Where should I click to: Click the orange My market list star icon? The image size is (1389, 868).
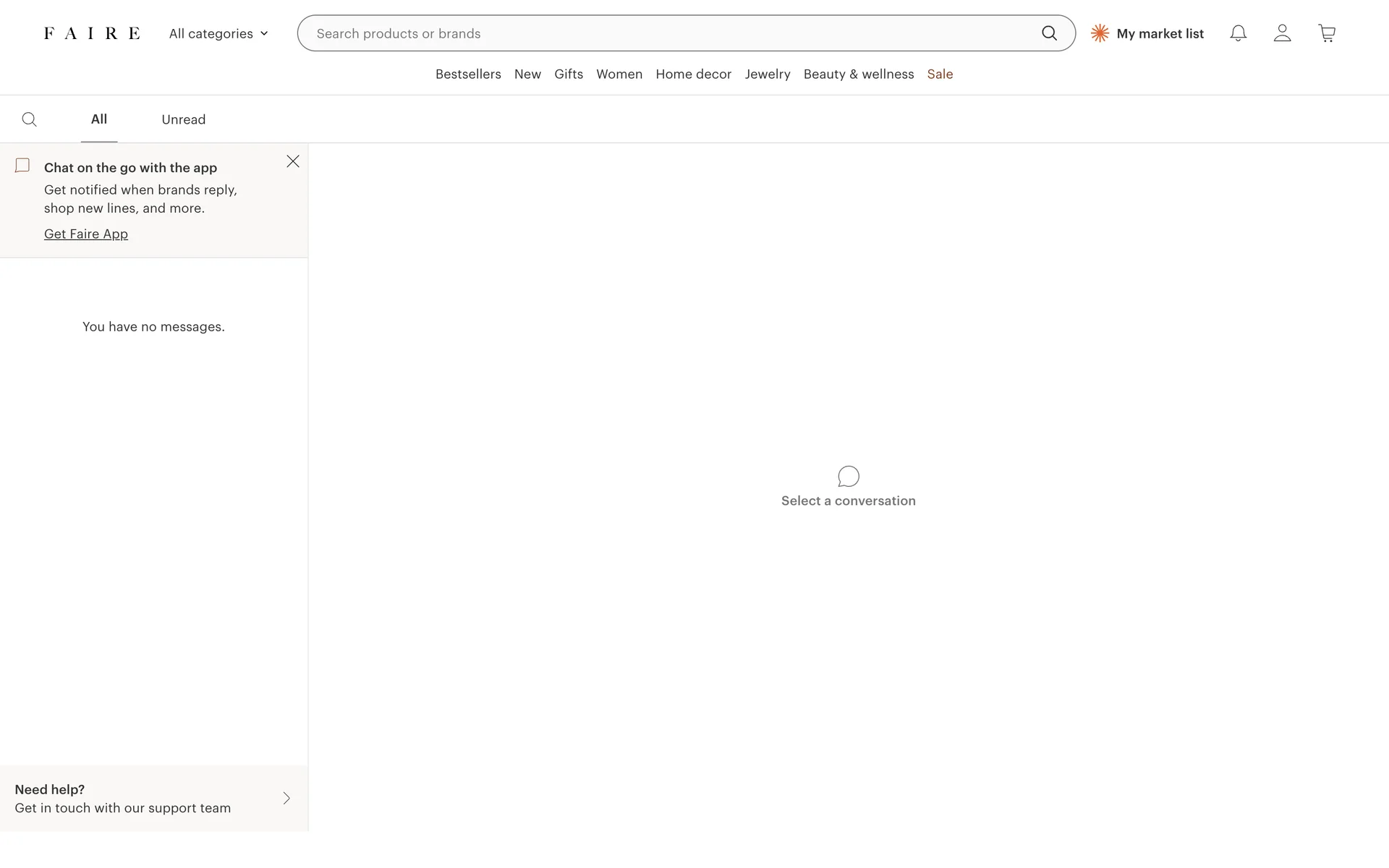(1100, 33)
